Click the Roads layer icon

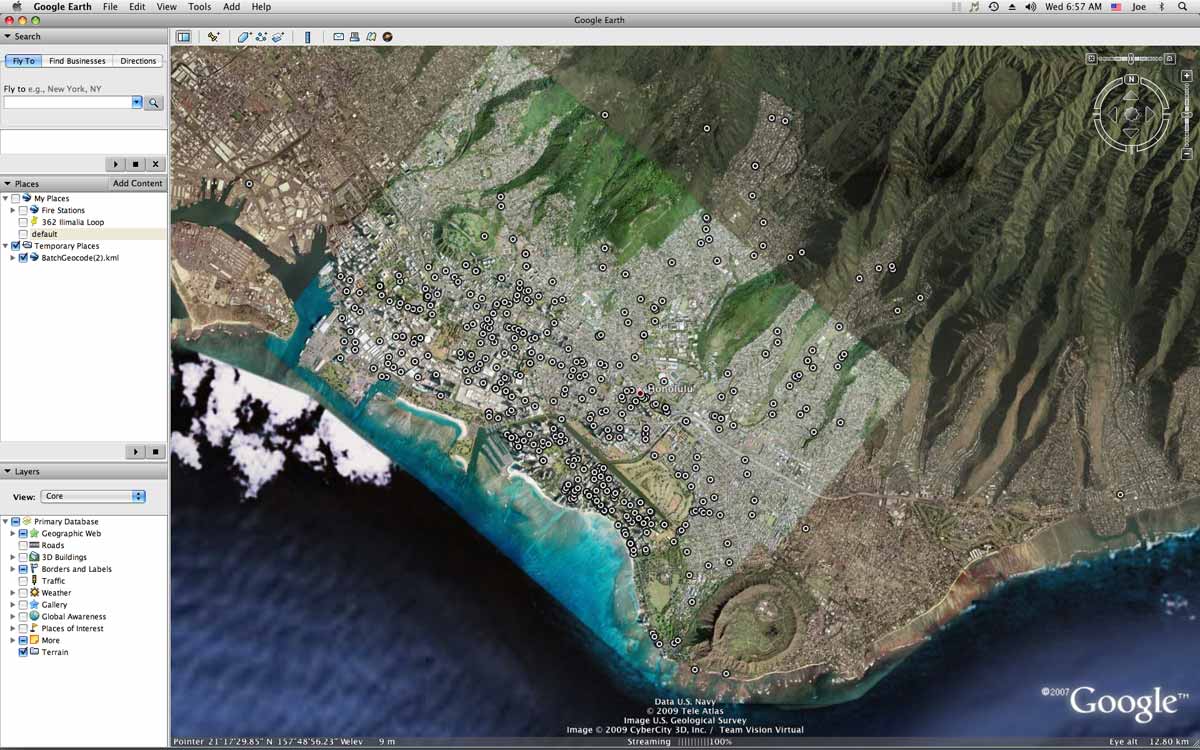click(34, 545)
